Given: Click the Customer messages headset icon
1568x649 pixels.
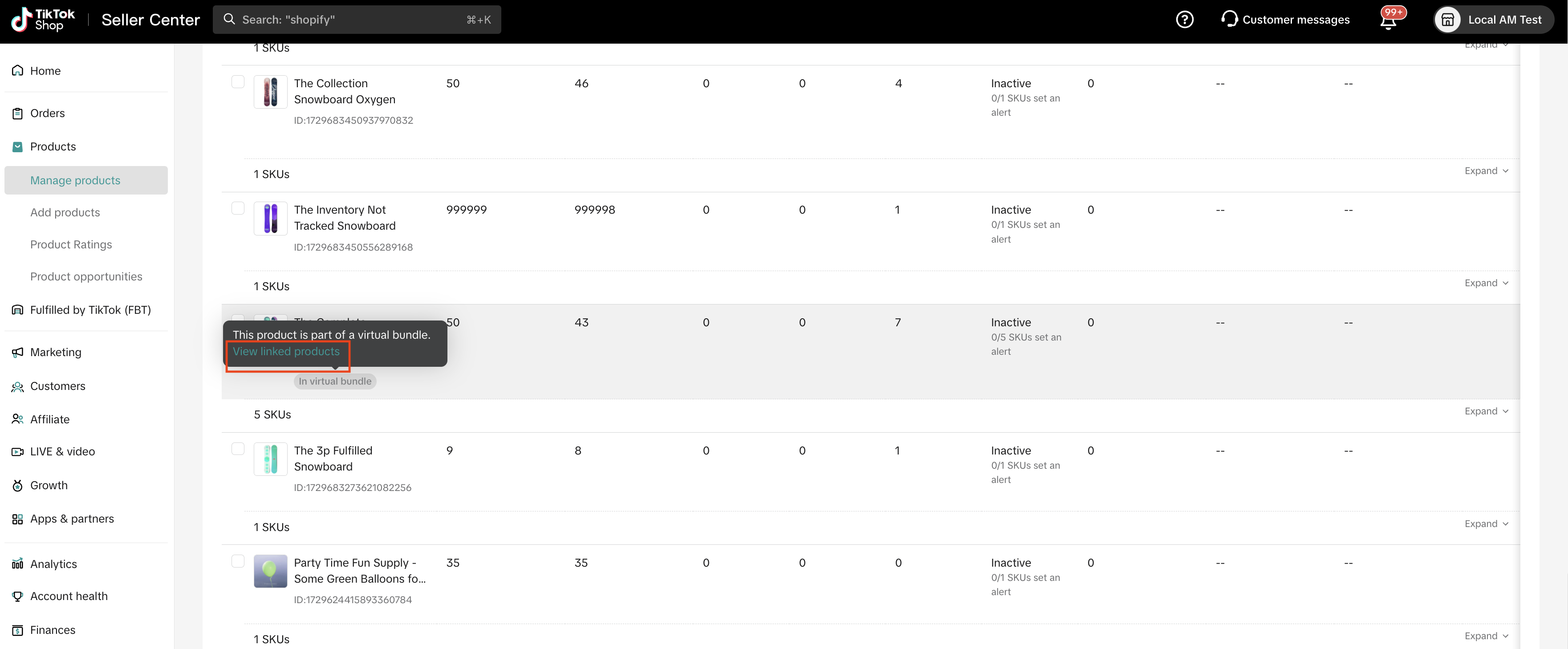Looking at the screenshot, I should click(x=1229, y=20).
